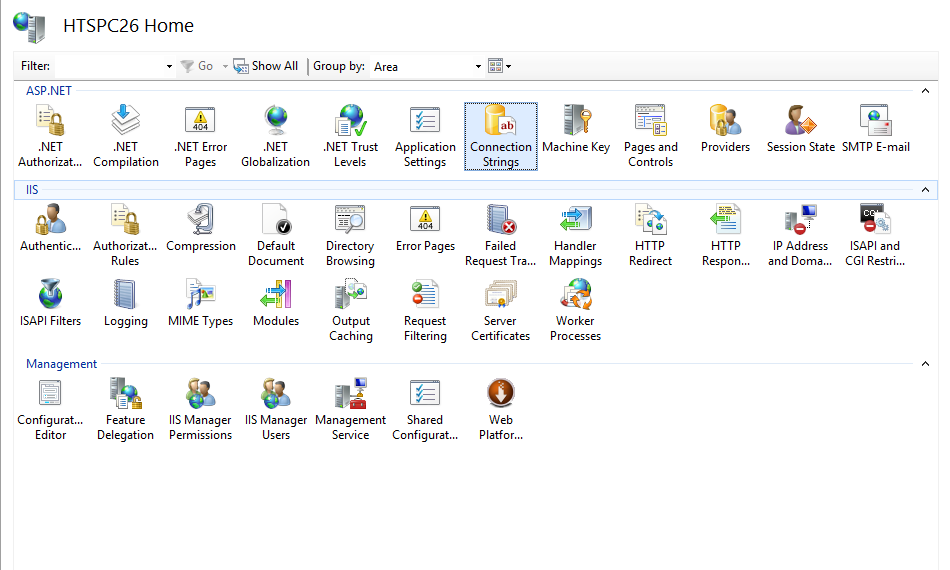Open Machine Key feature
The height and width of the screenshot is (570, 950).
click(576, 129)
